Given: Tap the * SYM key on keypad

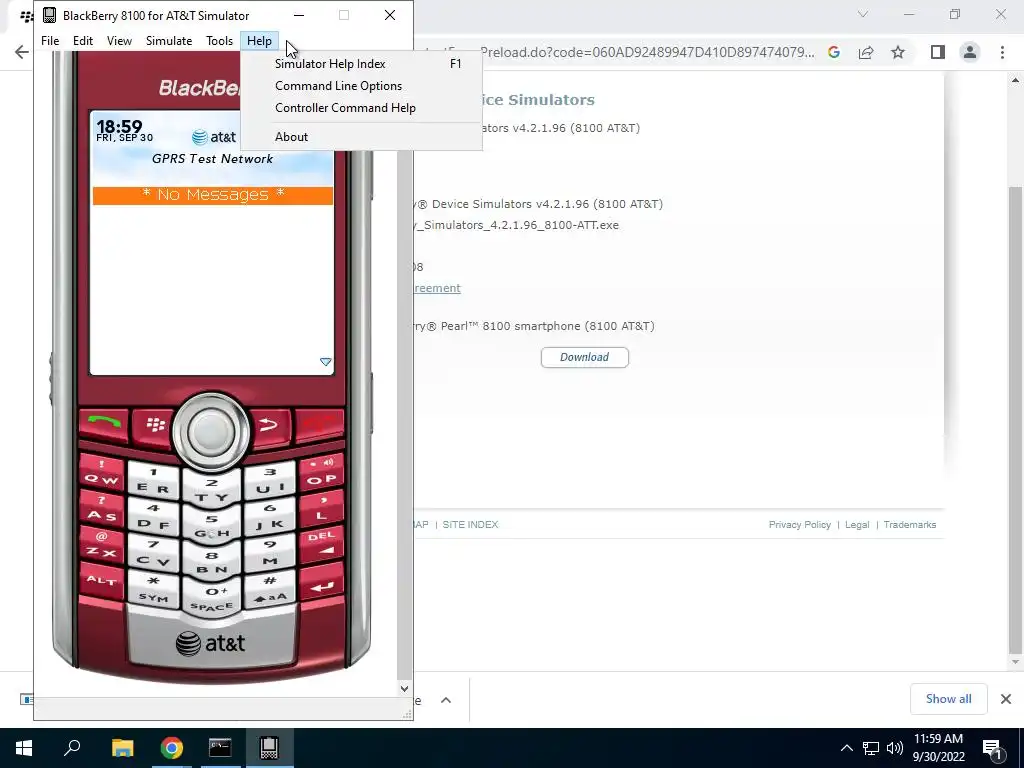Looking at the screenshot, I should click(153, 589).
